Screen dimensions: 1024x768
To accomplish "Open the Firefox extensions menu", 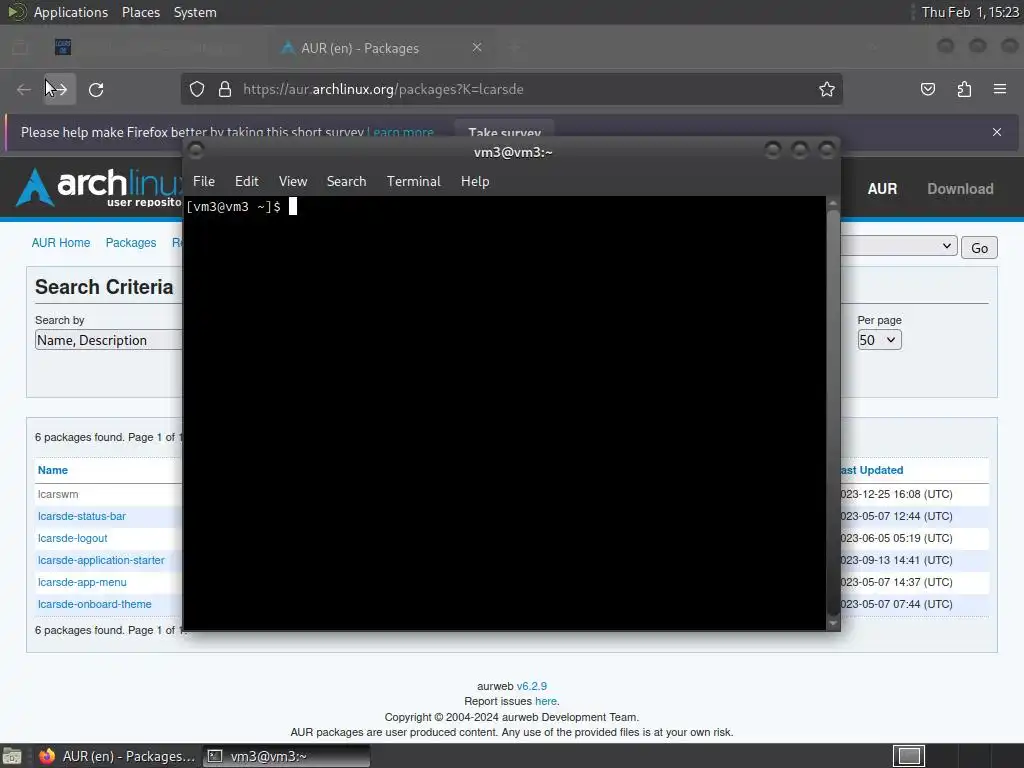I will click(x=964, y=89).
